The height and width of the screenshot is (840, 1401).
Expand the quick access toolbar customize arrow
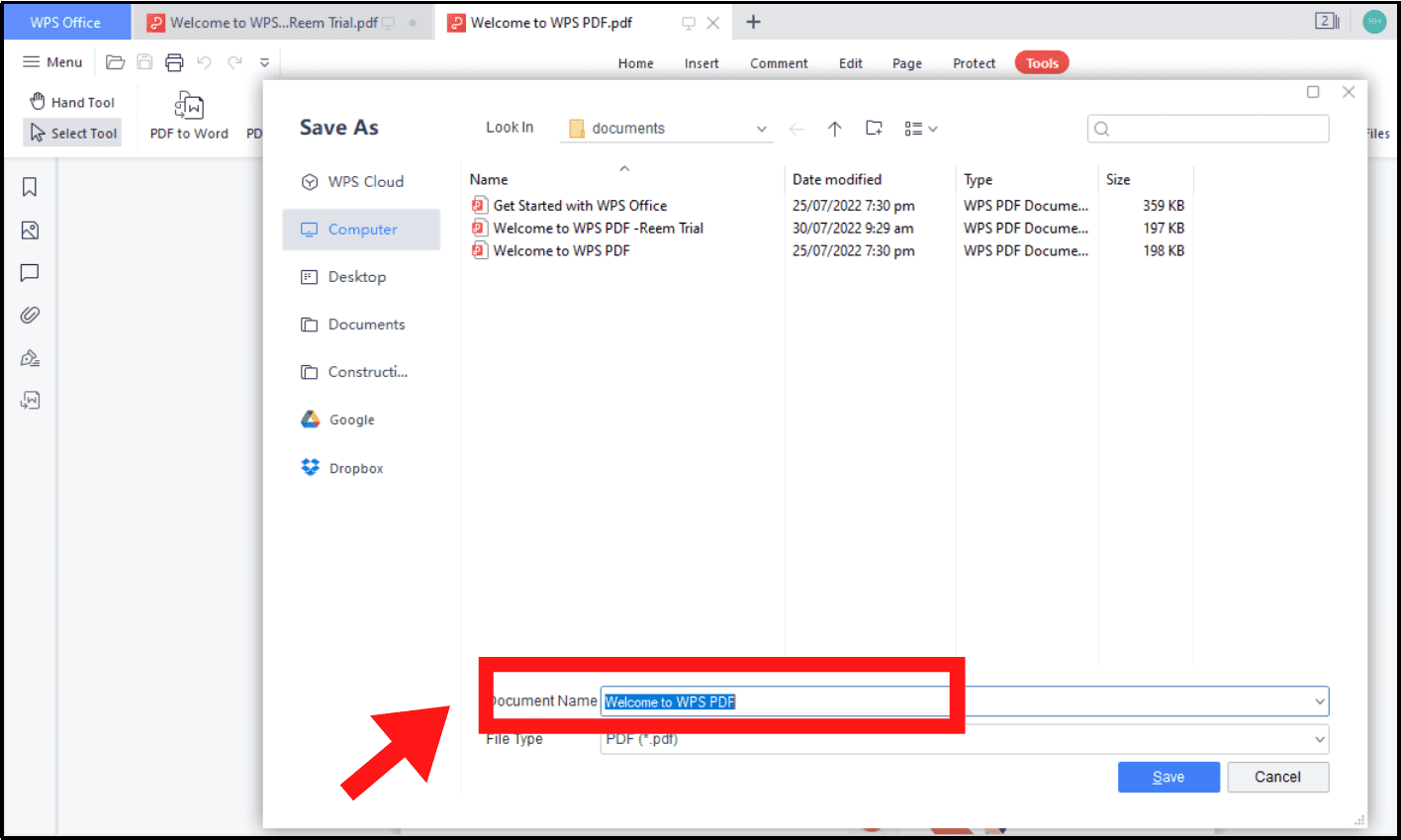click(x=264, y=62)
